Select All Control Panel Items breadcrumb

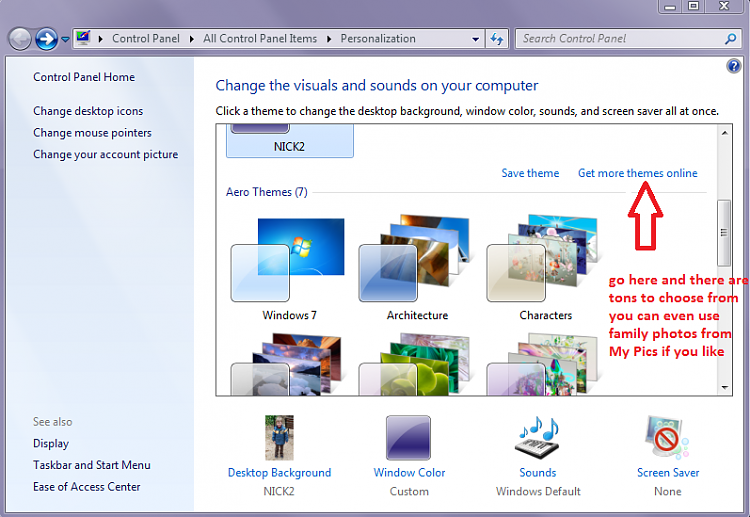[x=260, y=39]
